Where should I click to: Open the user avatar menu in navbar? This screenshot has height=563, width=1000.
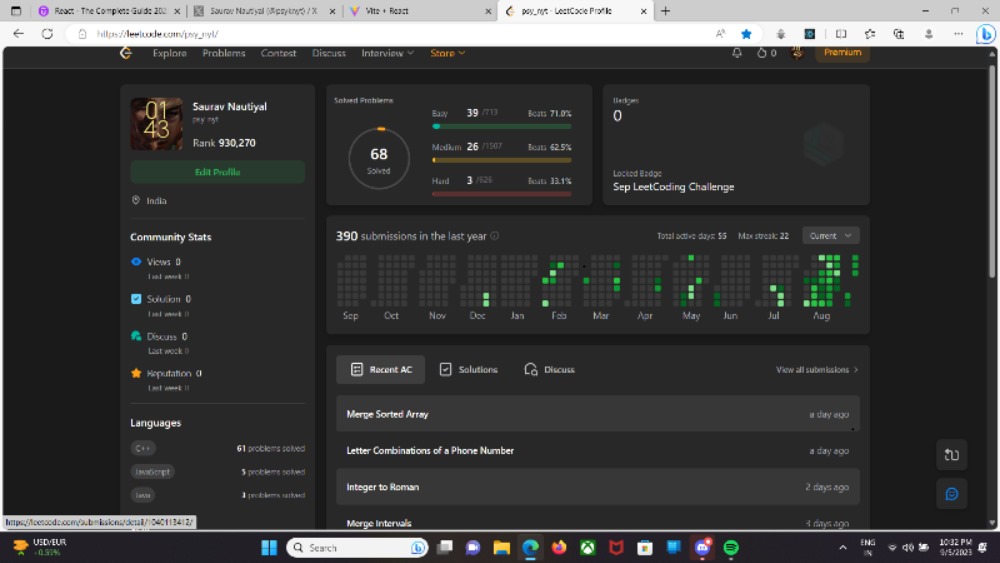tap(797, 53)
